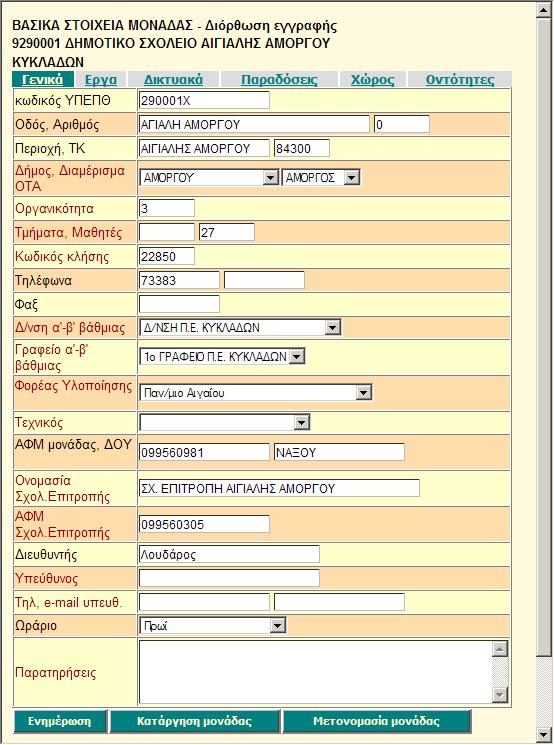This screenshot has height=745, width=554.
Task: Click the page scrollbar down arrow
Action: (x=544, y=734)
